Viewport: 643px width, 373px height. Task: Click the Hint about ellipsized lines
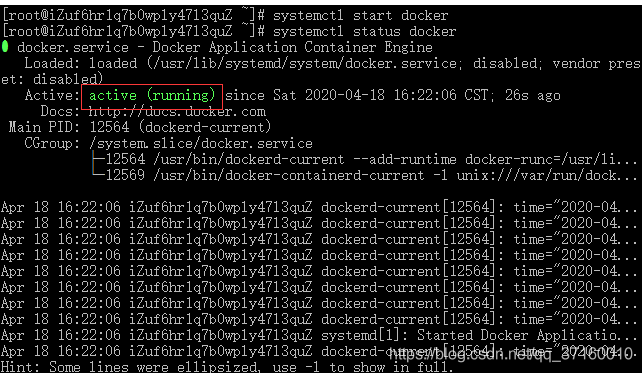click(227, 366)
